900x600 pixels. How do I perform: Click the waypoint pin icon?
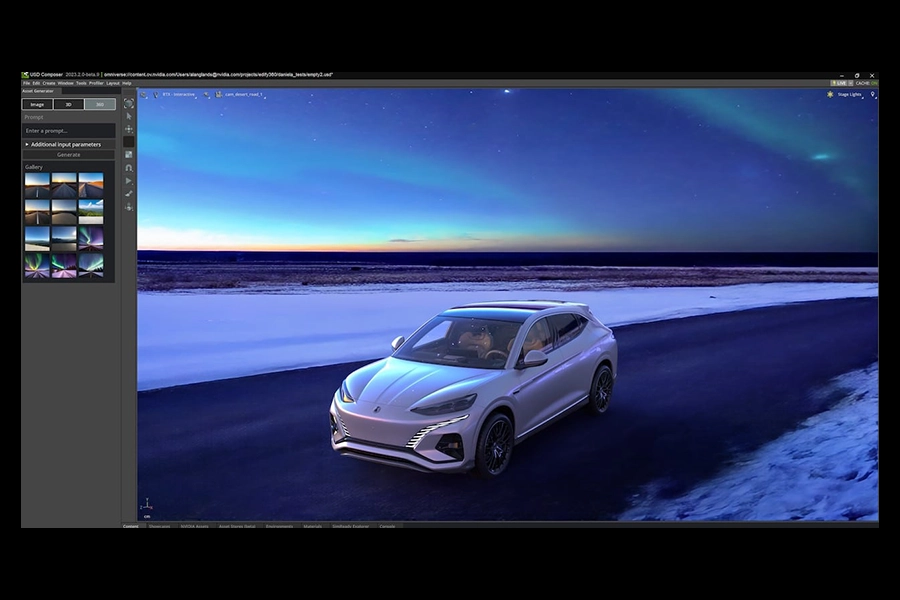click(x=872, y=95)
